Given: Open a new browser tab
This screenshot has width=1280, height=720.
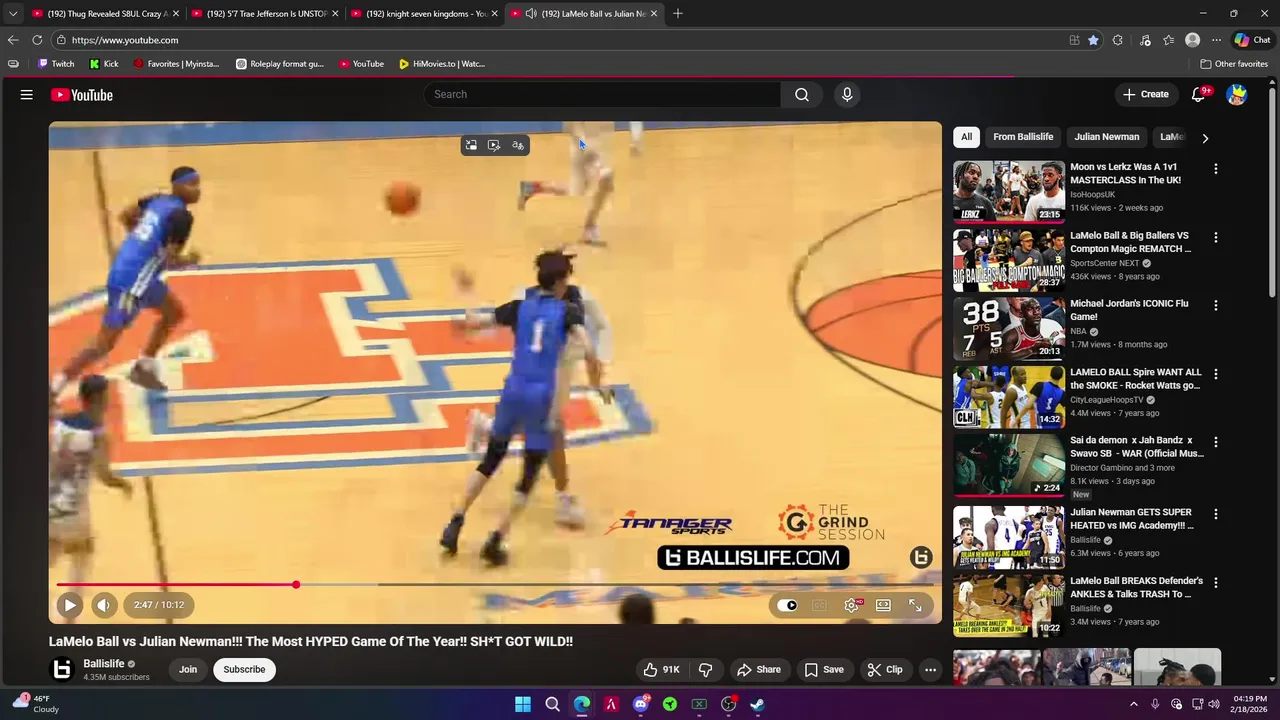Looking at the screenshot, I should pyautogui.click(x=678, y=14).
